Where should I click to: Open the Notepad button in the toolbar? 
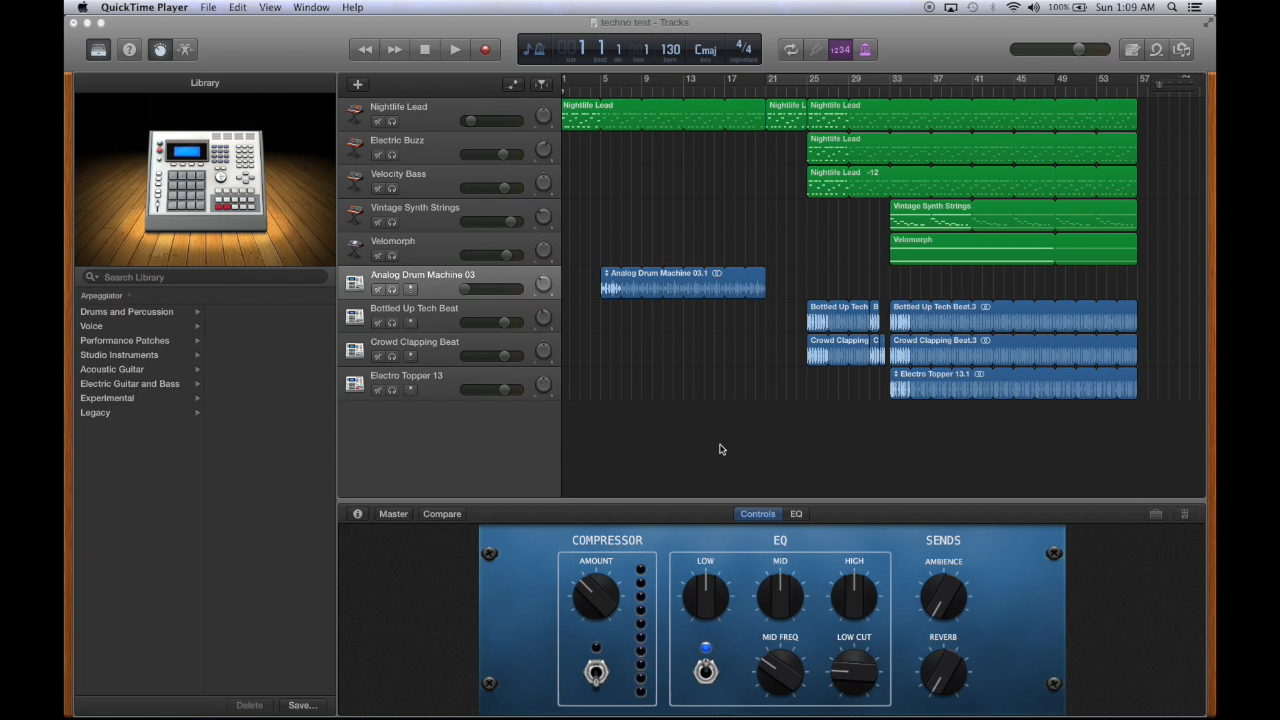pyautogui.click(x=1132, y=49)
